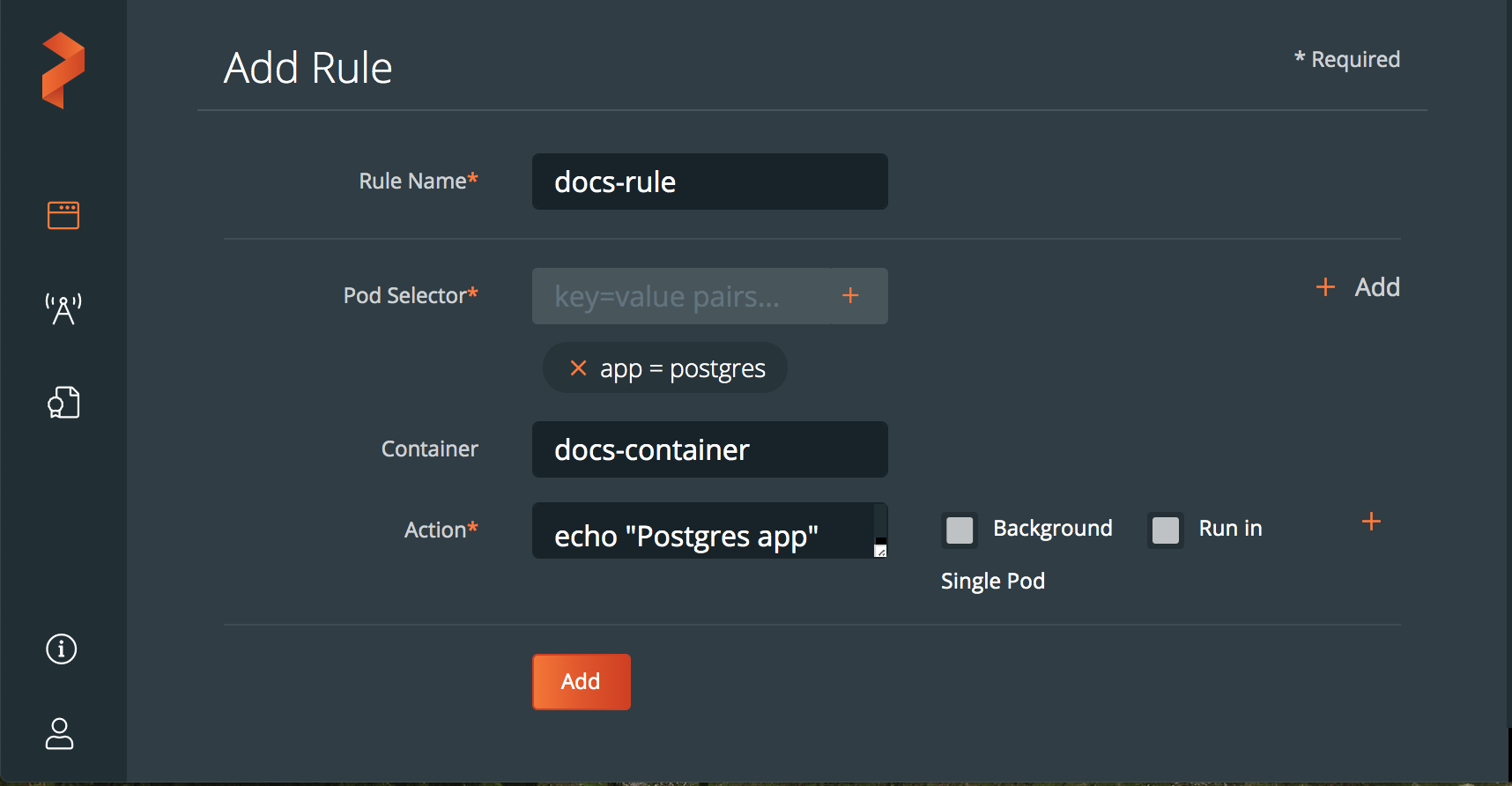The width and height of the screenshot is (1512, 786).
Task: Select the Container field with docs-container
Action: [709, 449]
